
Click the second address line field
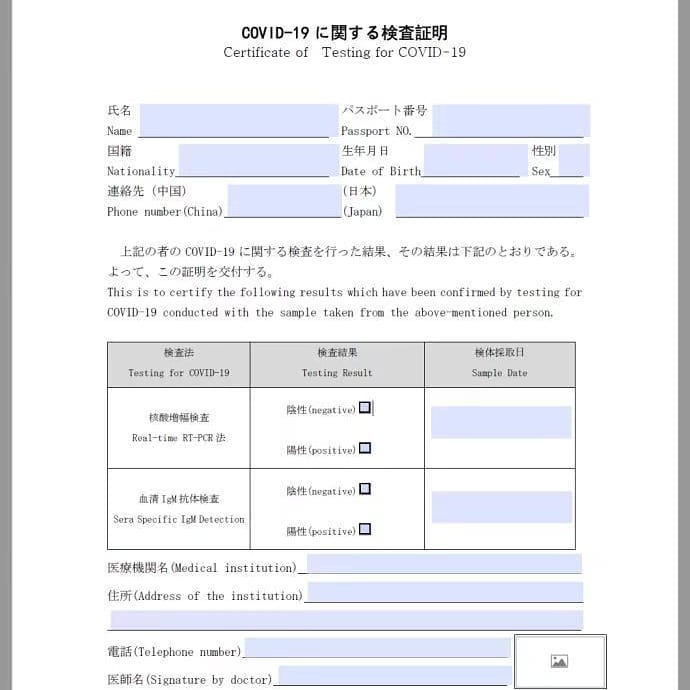[x=347, y=620]
